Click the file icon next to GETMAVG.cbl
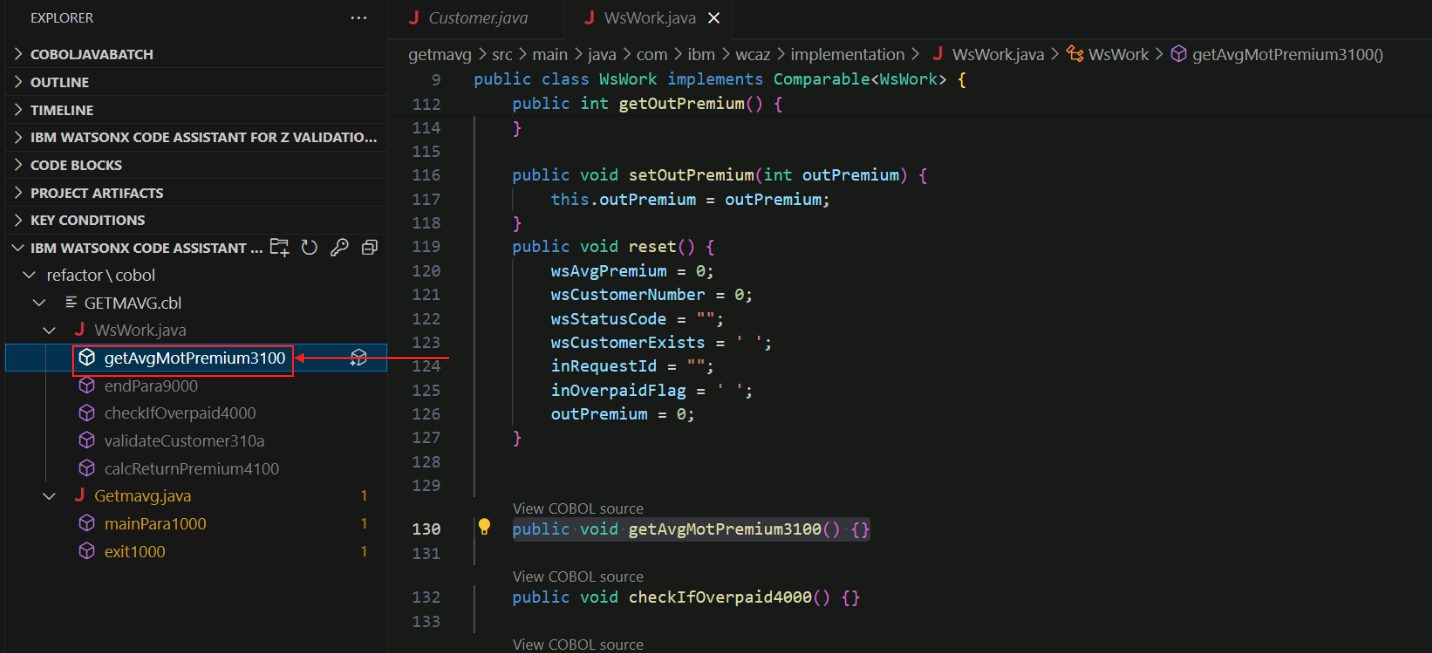This screenshot has width=1432, height=653. 70,302
